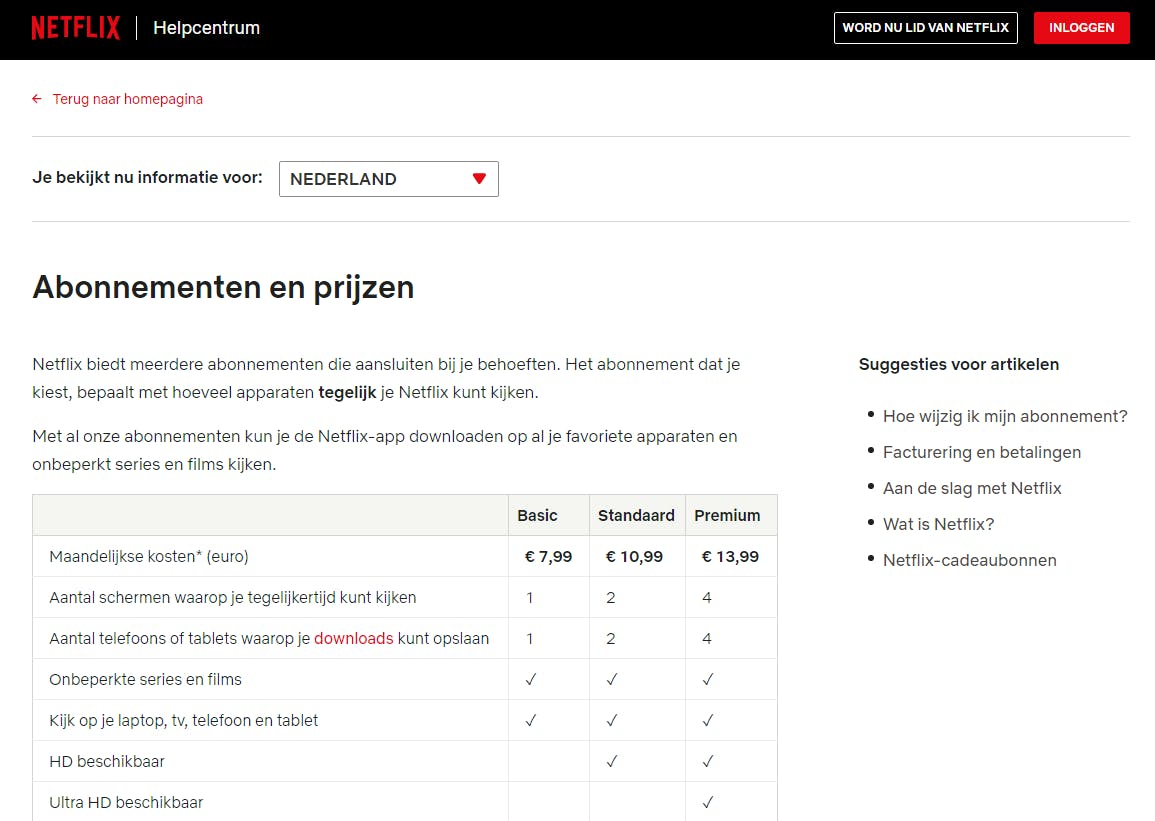Open 'Netflix-cadeaubonnen' article
1155x821 pixels.
969,560
